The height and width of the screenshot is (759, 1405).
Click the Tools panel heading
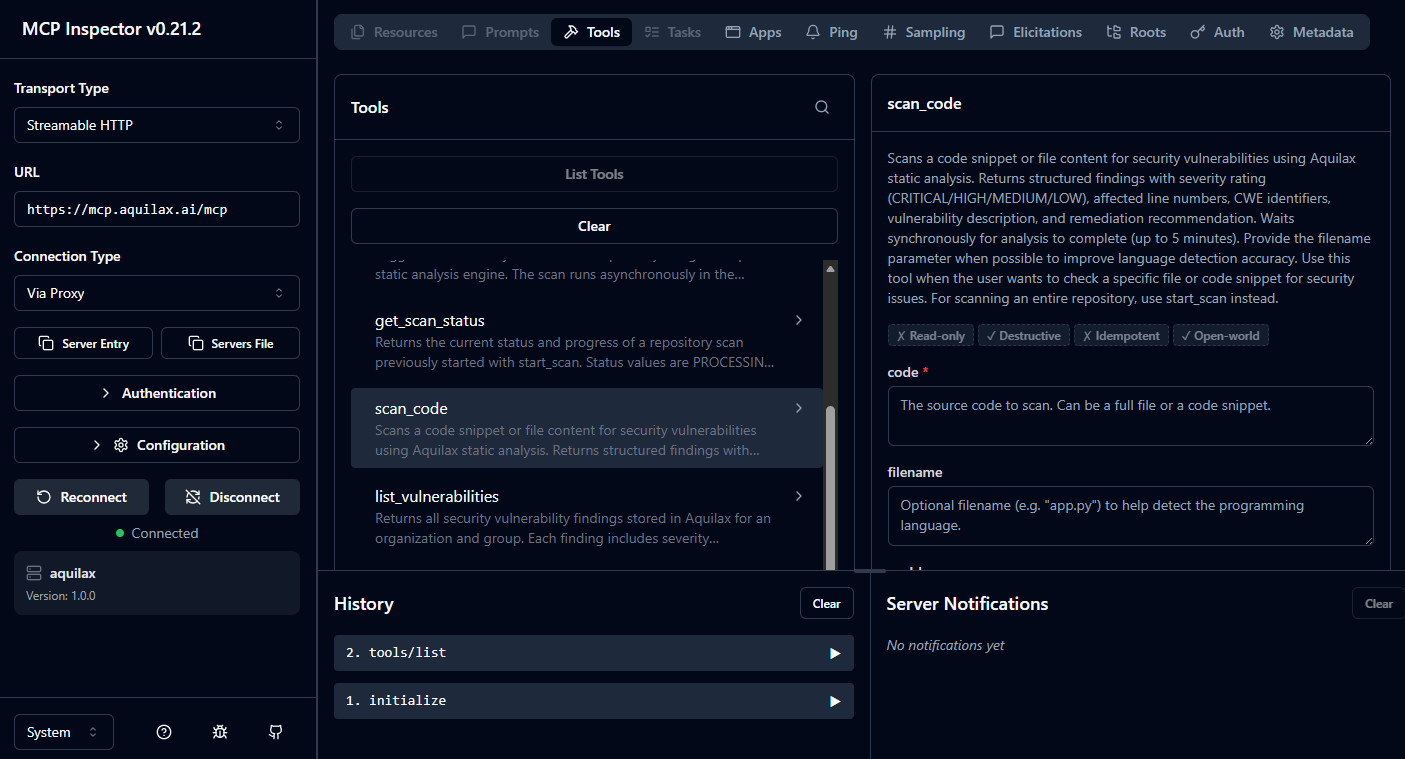(370, 107)
